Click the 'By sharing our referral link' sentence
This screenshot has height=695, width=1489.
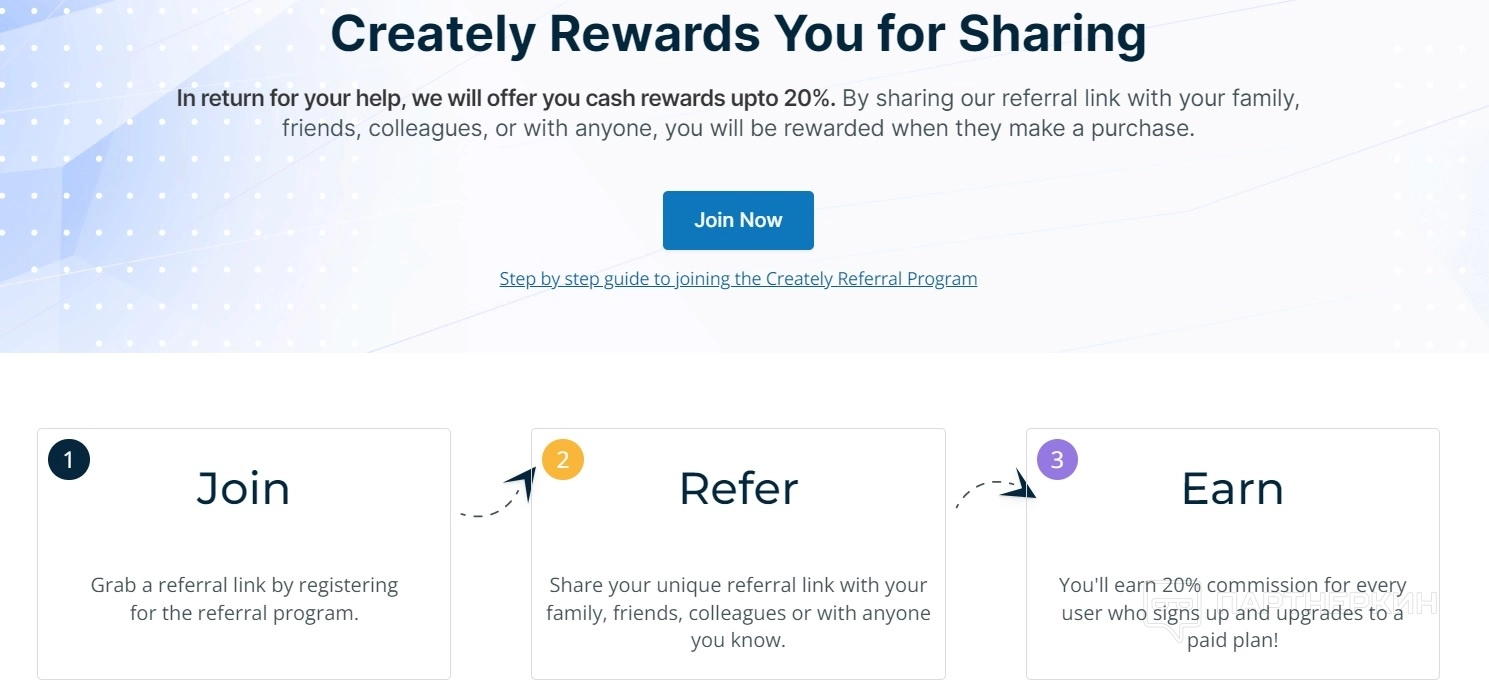pos(1070,99)
